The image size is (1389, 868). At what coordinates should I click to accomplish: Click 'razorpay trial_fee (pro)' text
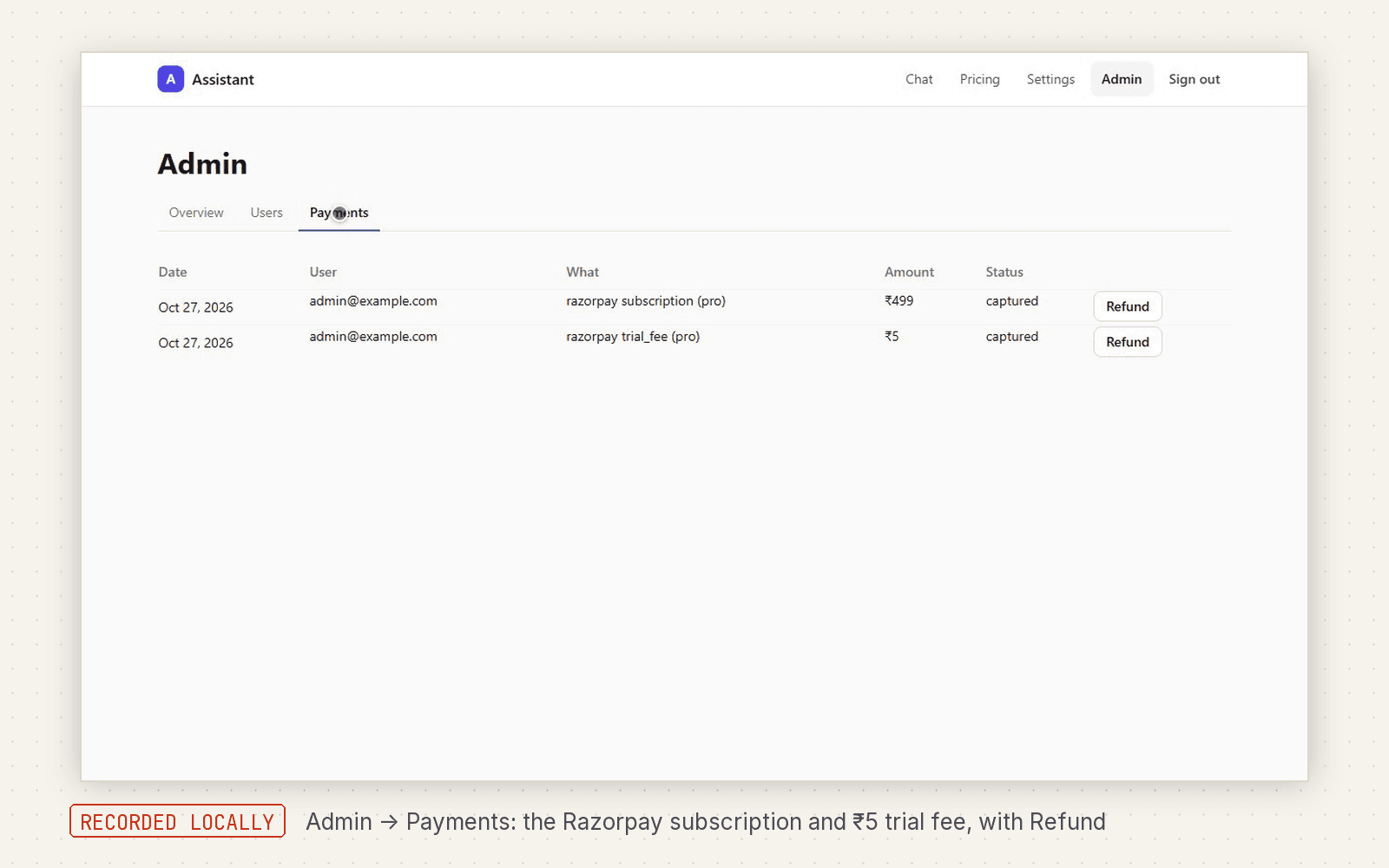[633, 337]
